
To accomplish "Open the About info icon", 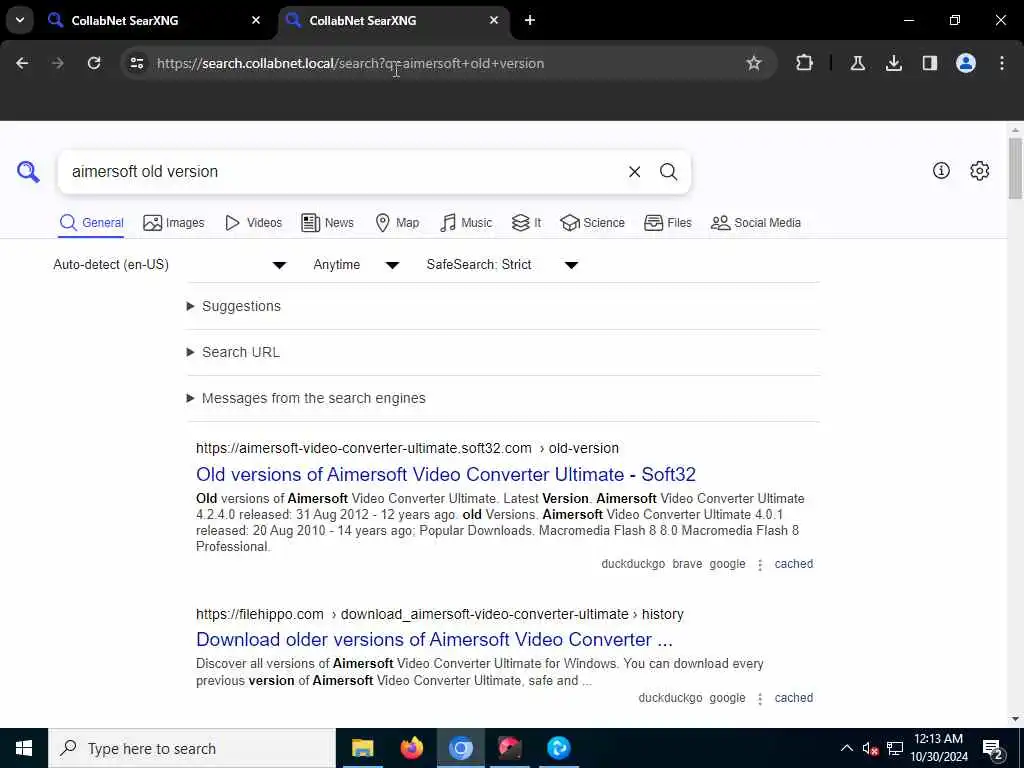I will [941, 170].
